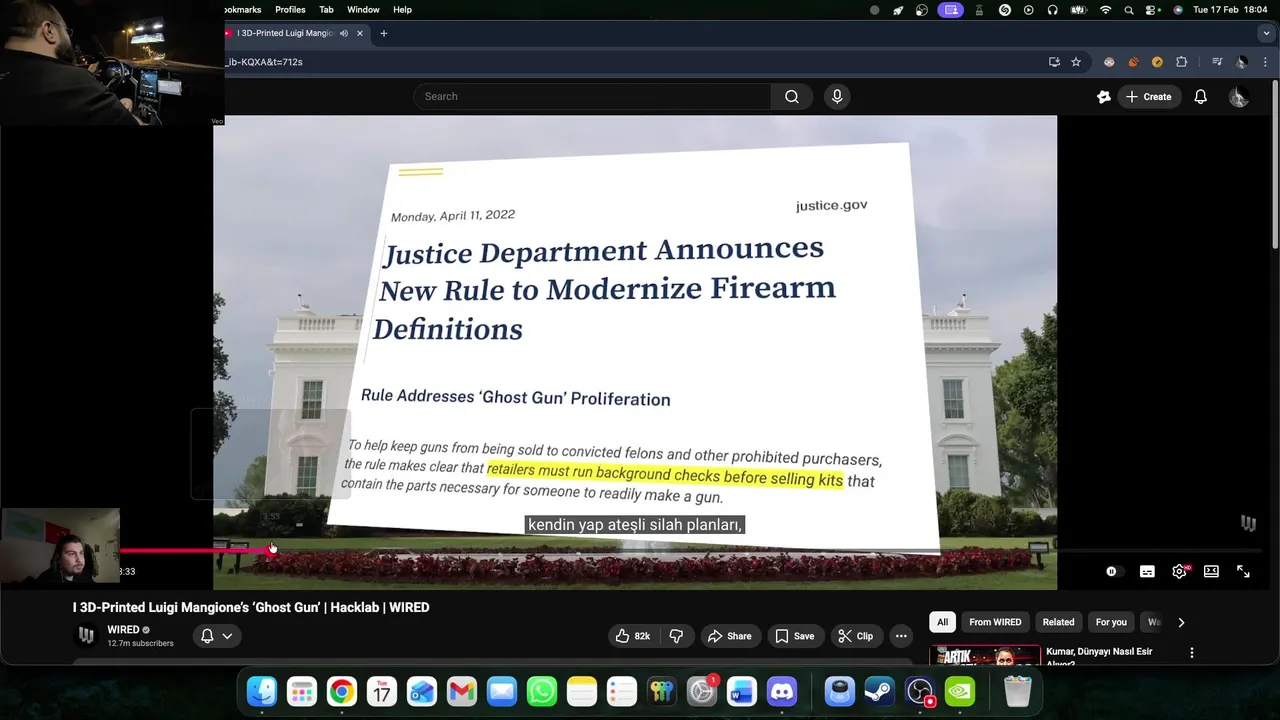
Task: Launch Finder from the Dock
Action: [262, 691]
